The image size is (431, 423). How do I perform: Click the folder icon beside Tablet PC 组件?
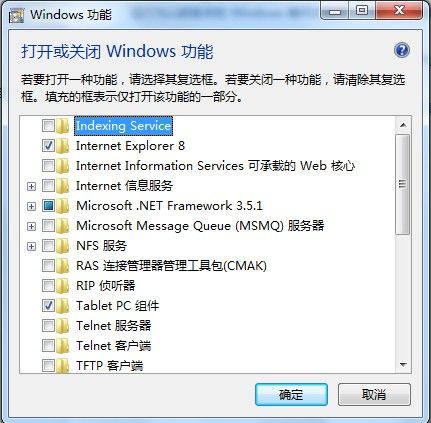[x=63, y=306]
